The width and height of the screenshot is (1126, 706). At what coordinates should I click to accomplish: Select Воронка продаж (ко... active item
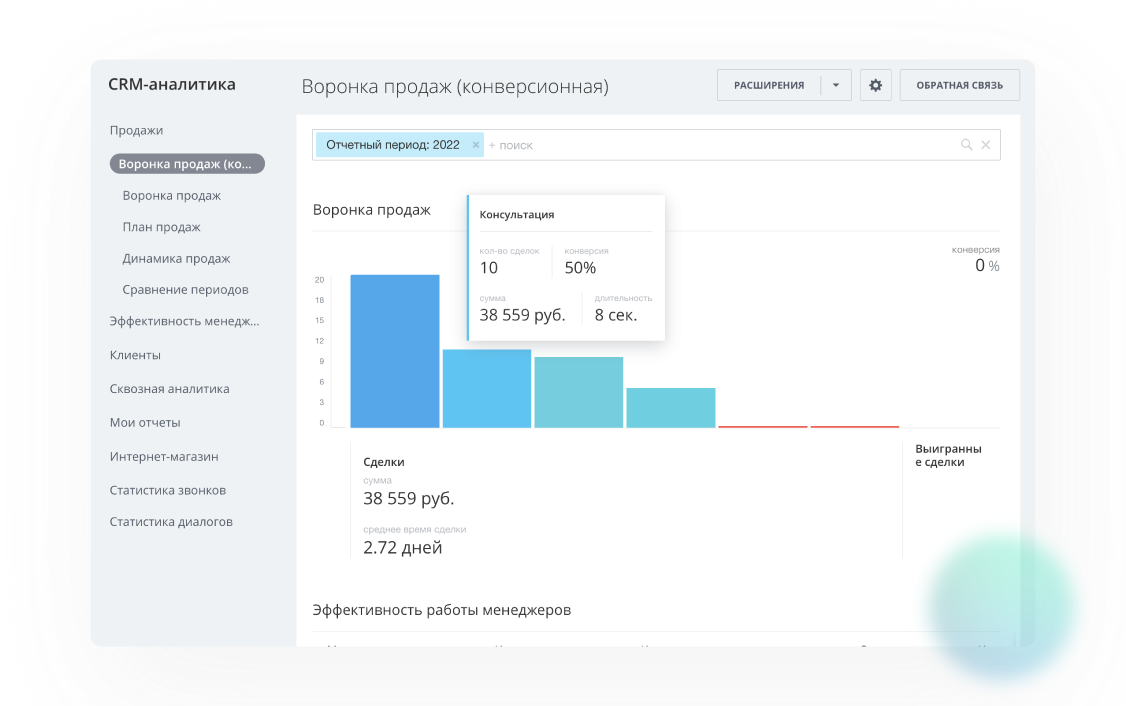[x=187, y=164]
